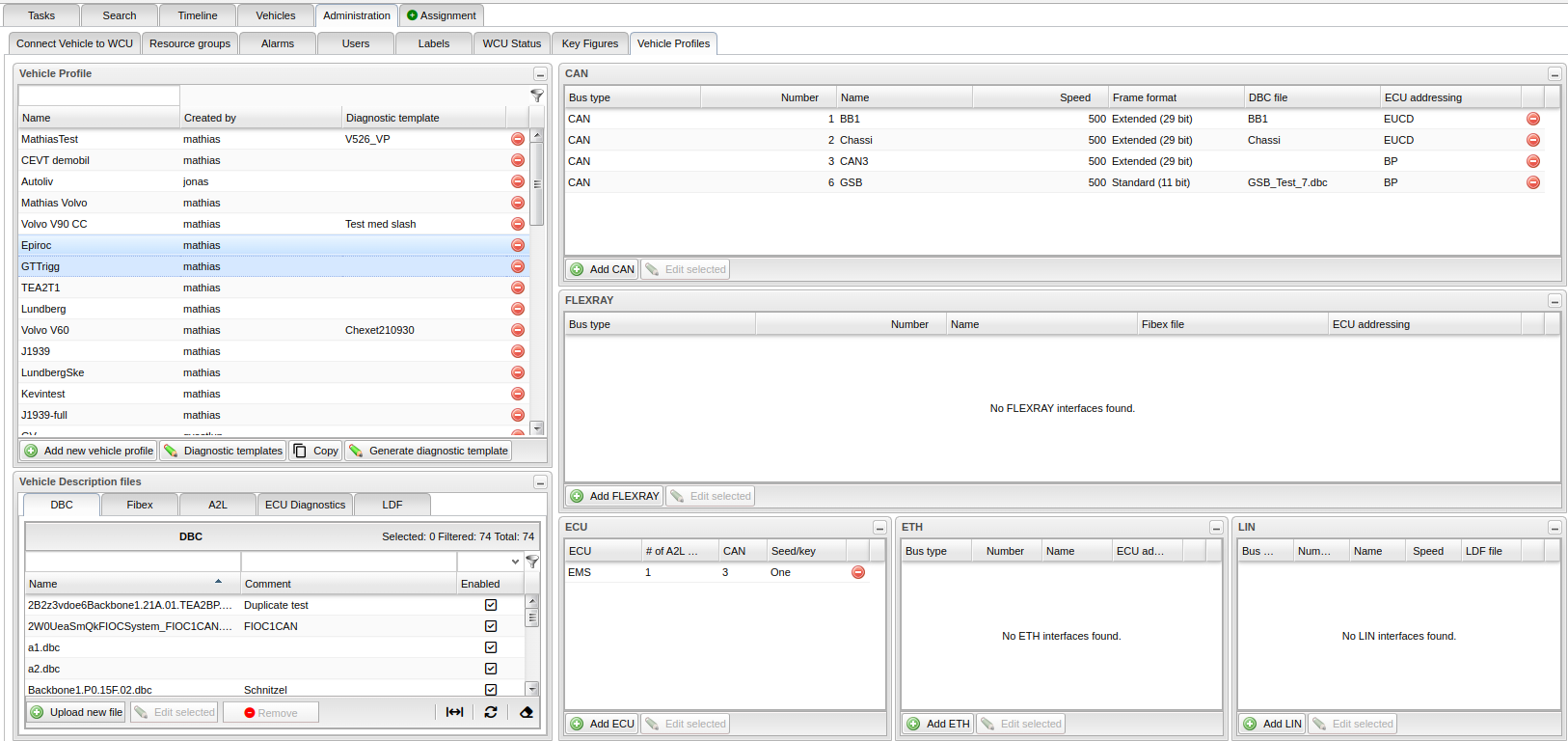Image resolution: width=1568 pixels, height=741 pixels.
Task: Switch to the Fibex tab
Action: click(x=140, y=505)
